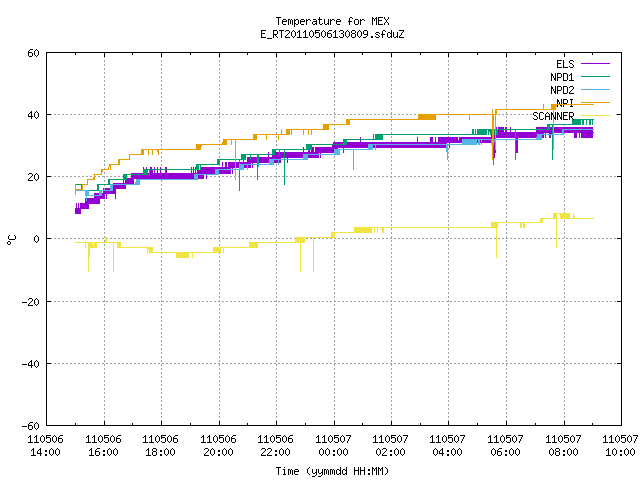Click the x-axis tick 110507 04:00
Viewport: 640px width, 480px height.
(448, 446)
